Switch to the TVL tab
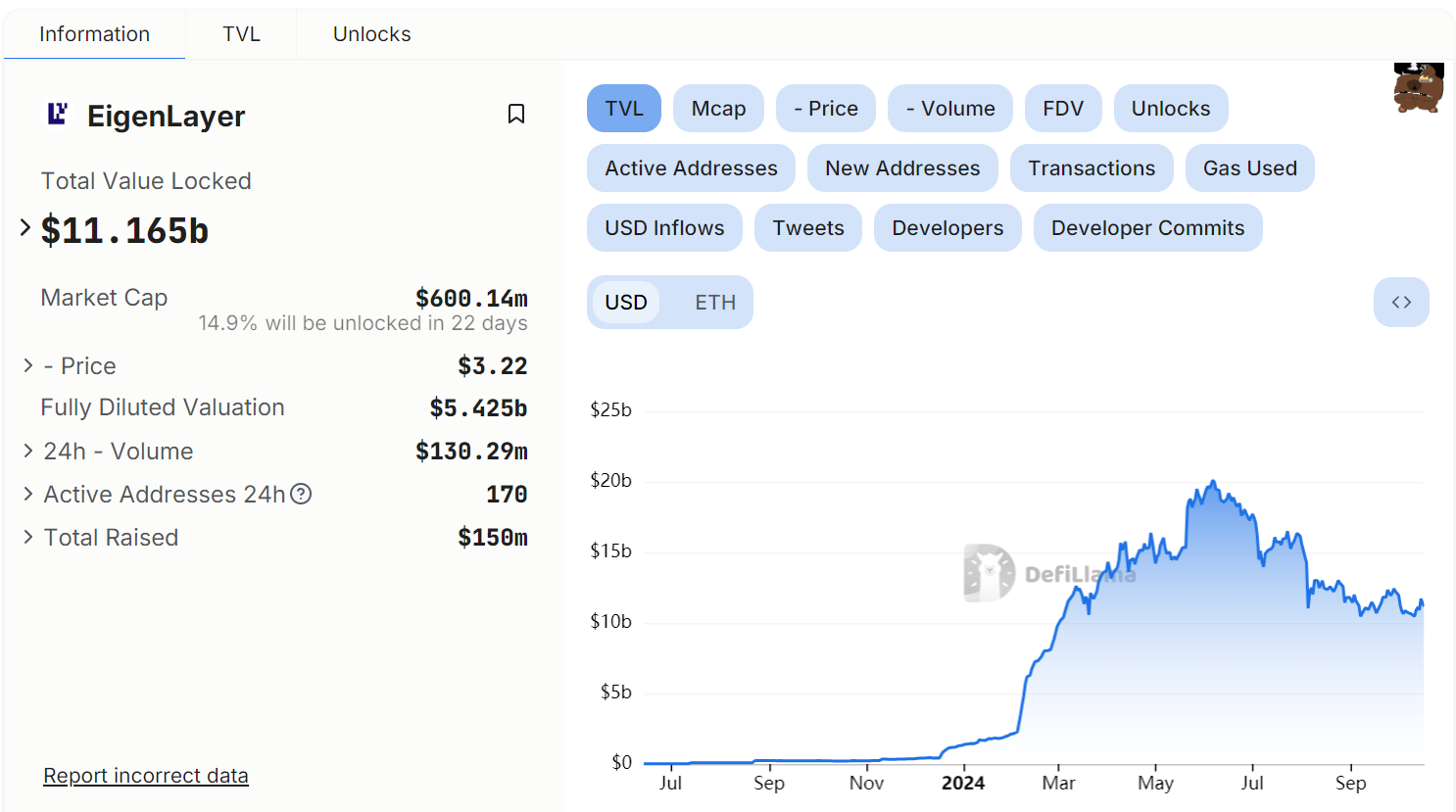The image size is (1456, 812). (241, 34)
